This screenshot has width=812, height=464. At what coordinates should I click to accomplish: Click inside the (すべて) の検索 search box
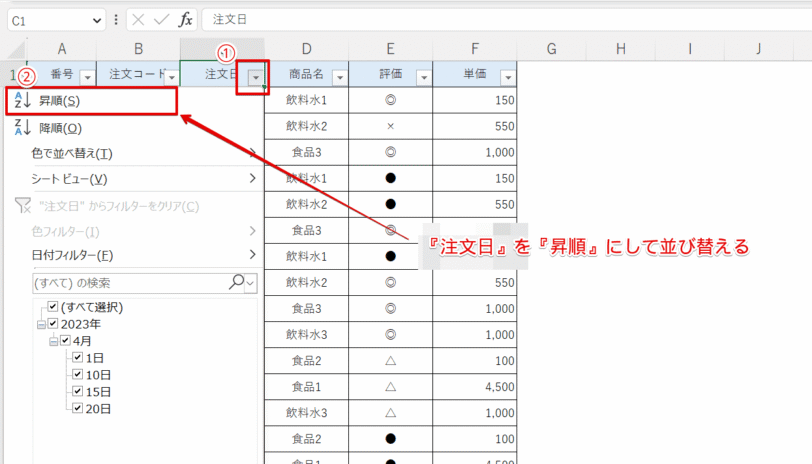click(x=129, y=283)
